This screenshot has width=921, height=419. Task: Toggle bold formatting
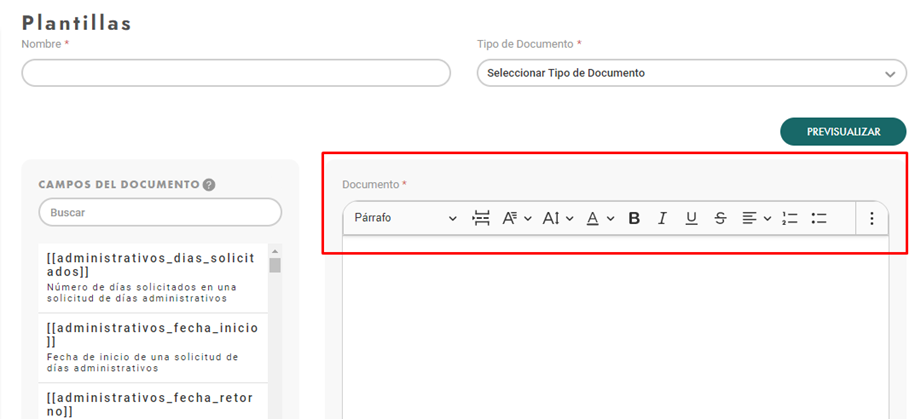(634, 218)
